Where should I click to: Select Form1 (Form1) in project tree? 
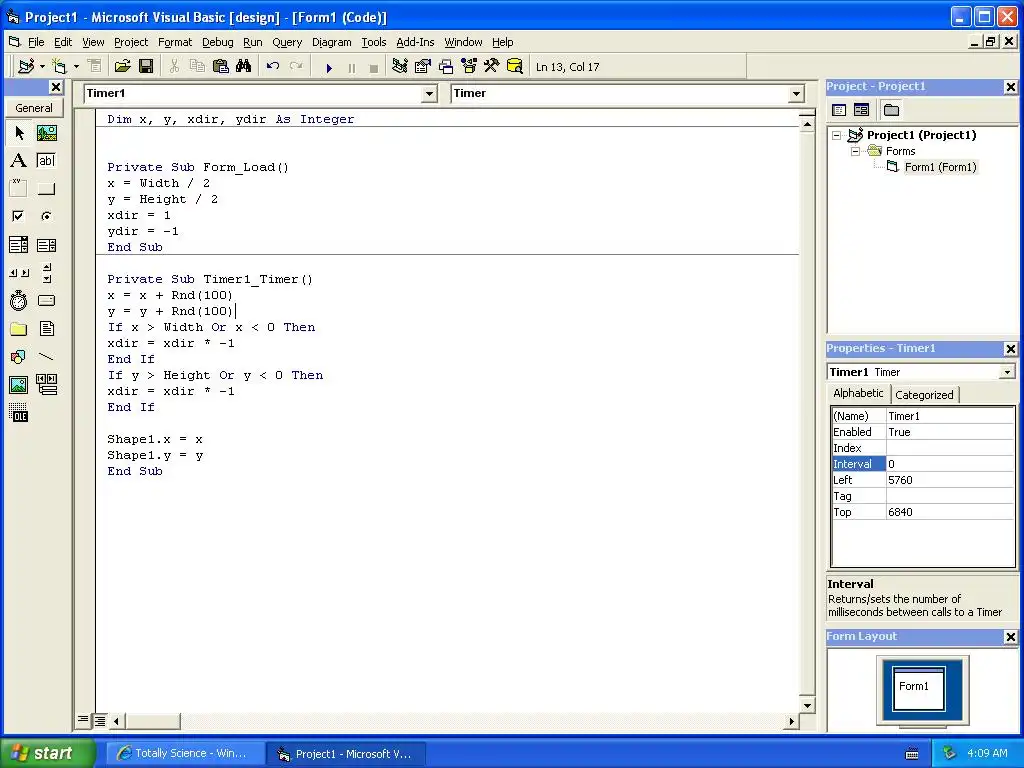tap(940, 167)
